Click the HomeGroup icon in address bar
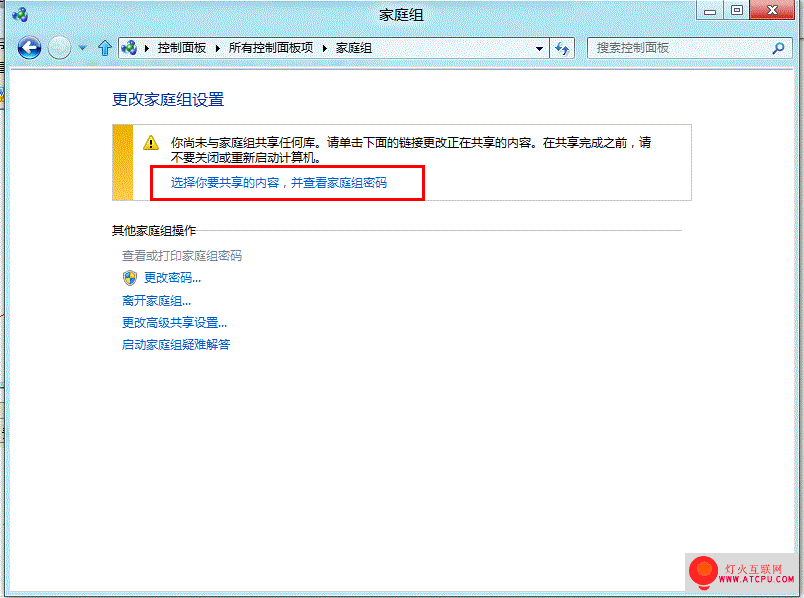 [129, 48]
